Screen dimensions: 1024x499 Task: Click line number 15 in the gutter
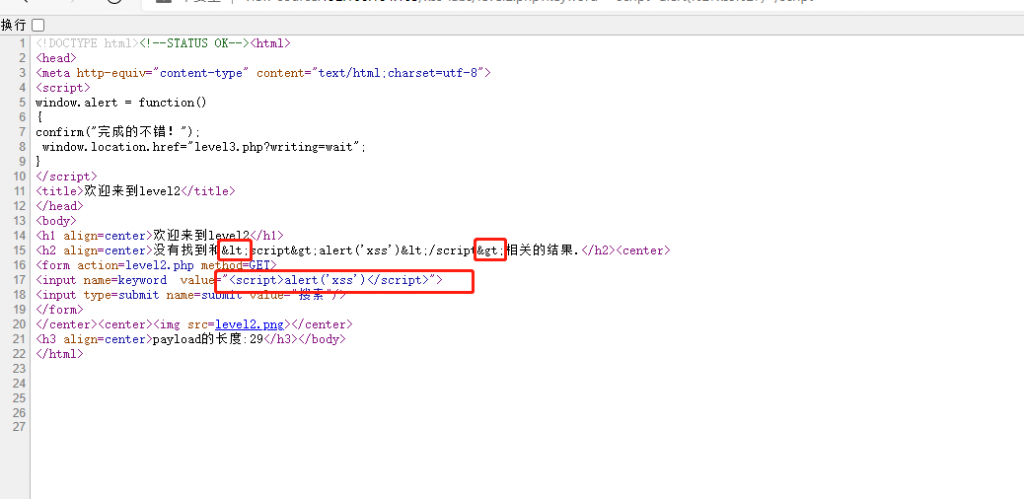pos(19,250)
